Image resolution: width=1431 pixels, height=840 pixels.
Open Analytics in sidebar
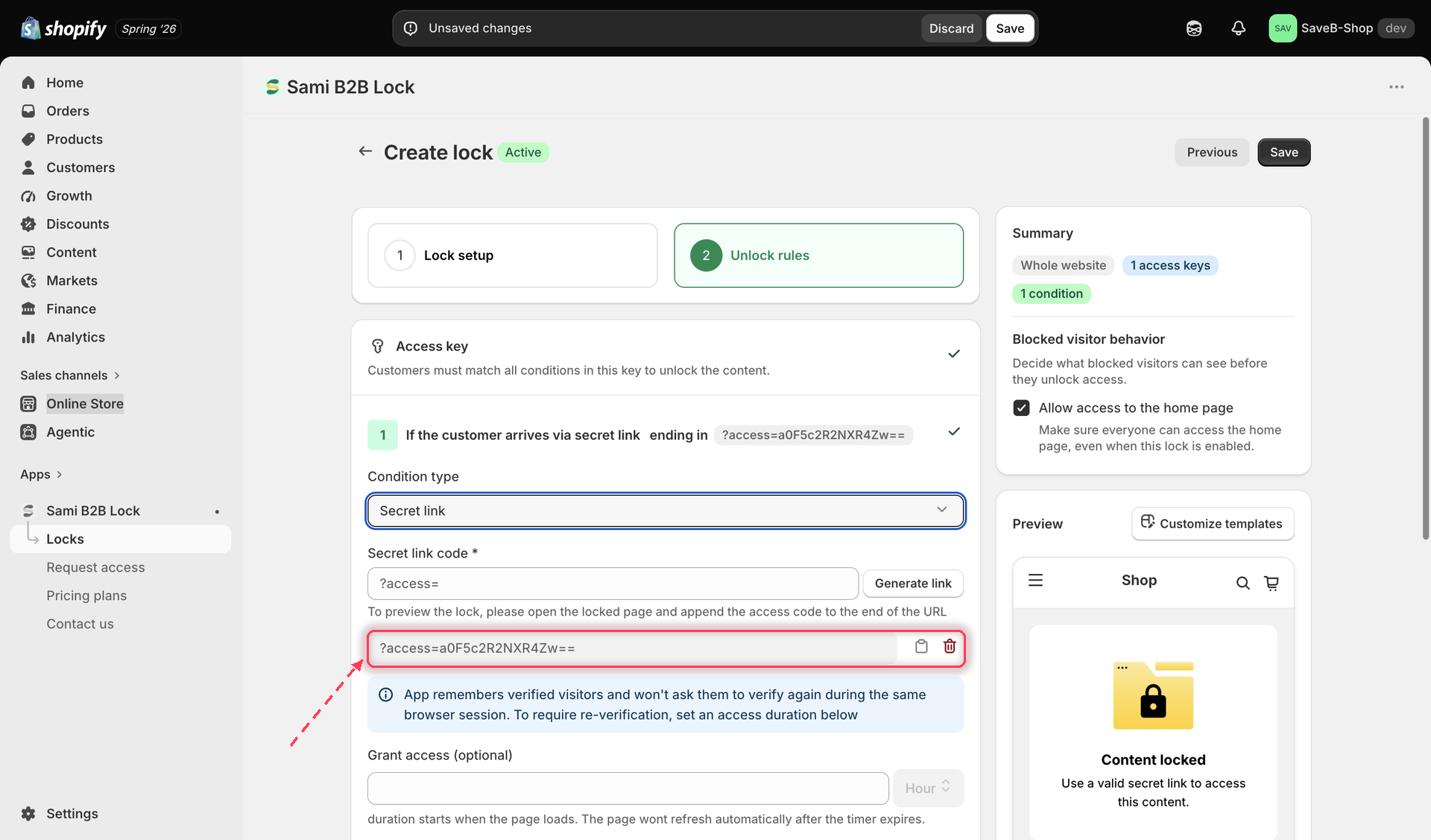75,338
